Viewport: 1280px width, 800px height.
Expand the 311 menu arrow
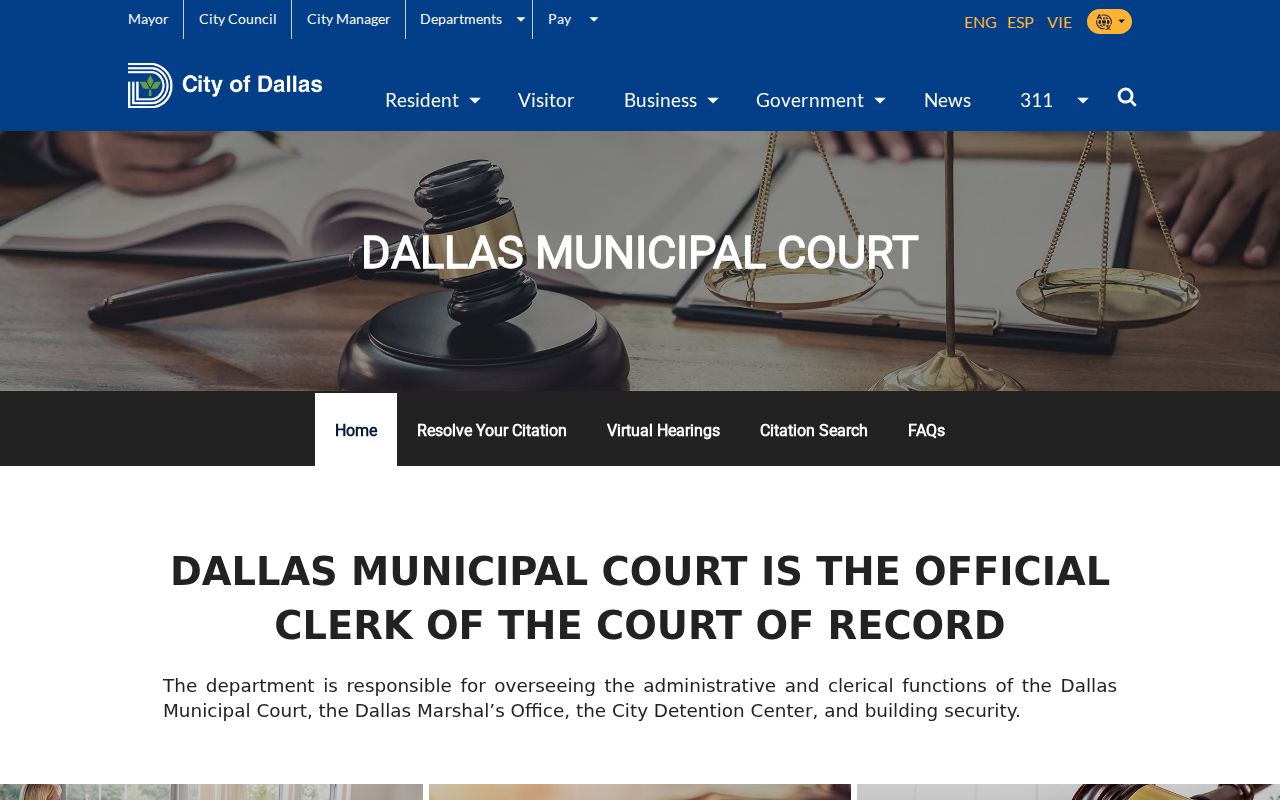[x=1083, y=100]
